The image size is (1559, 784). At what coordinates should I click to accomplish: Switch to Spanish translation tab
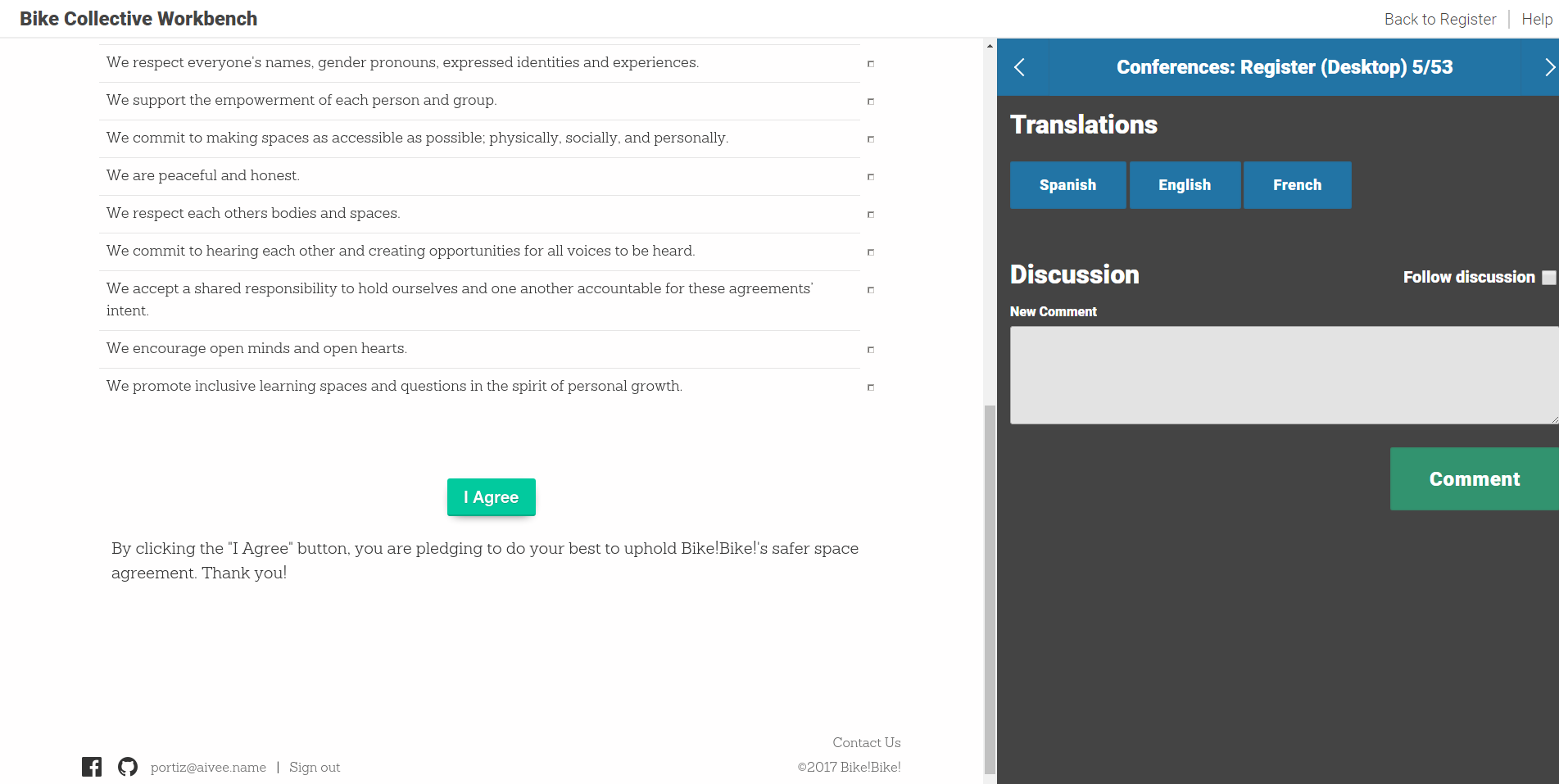[x=1067, y=185]
